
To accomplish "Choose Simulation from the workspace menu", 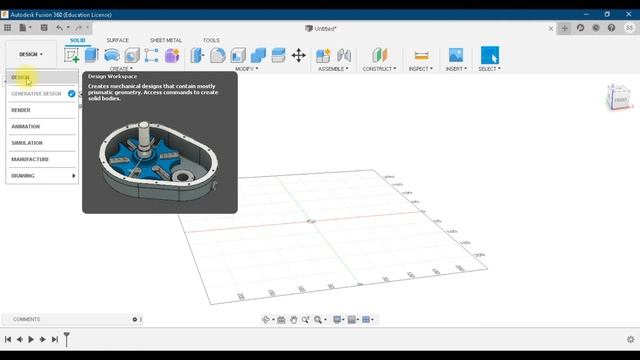I will coord(42,143).
